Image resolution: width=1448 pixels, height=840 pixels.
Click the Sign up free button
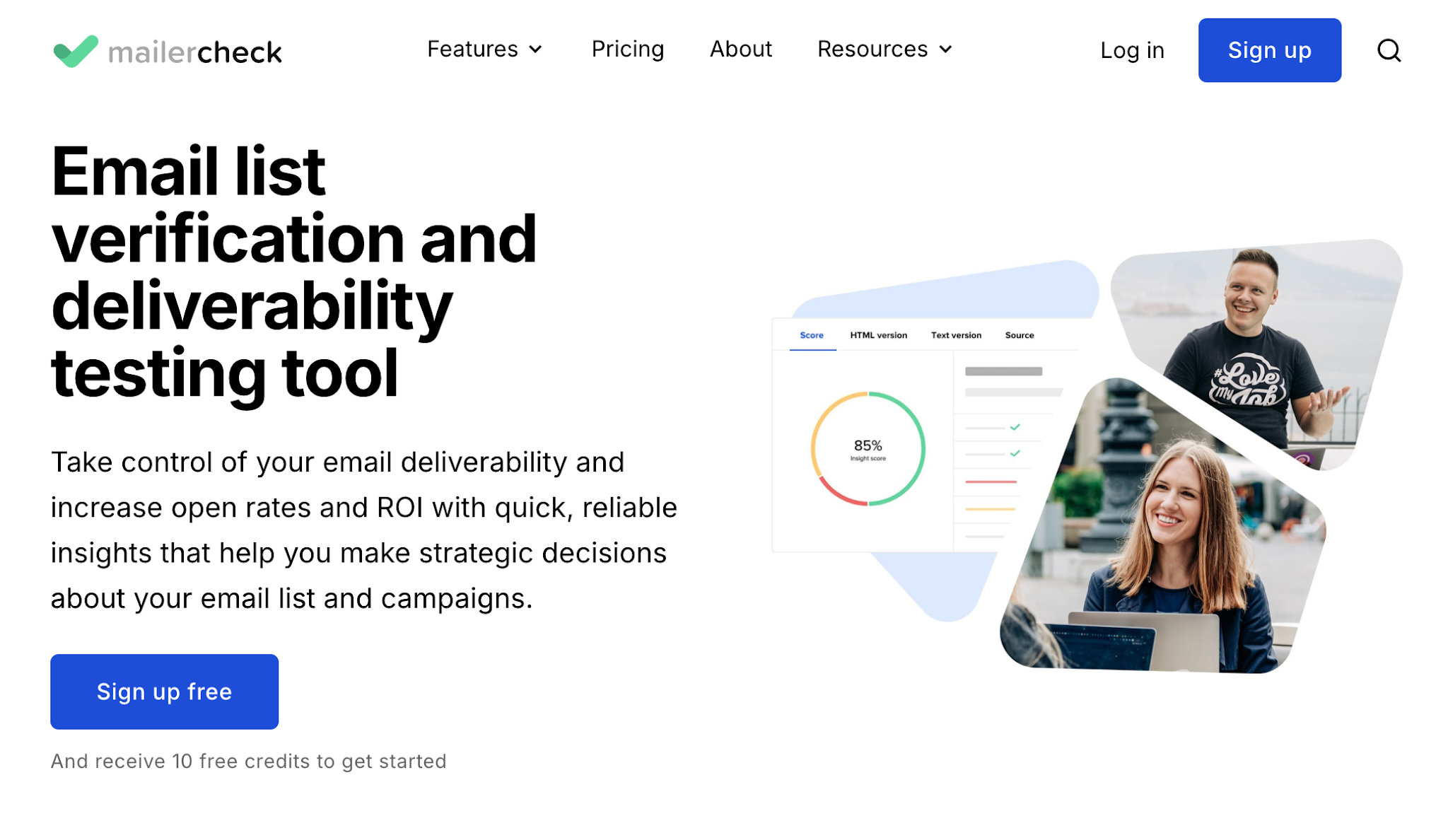[164, 692]
